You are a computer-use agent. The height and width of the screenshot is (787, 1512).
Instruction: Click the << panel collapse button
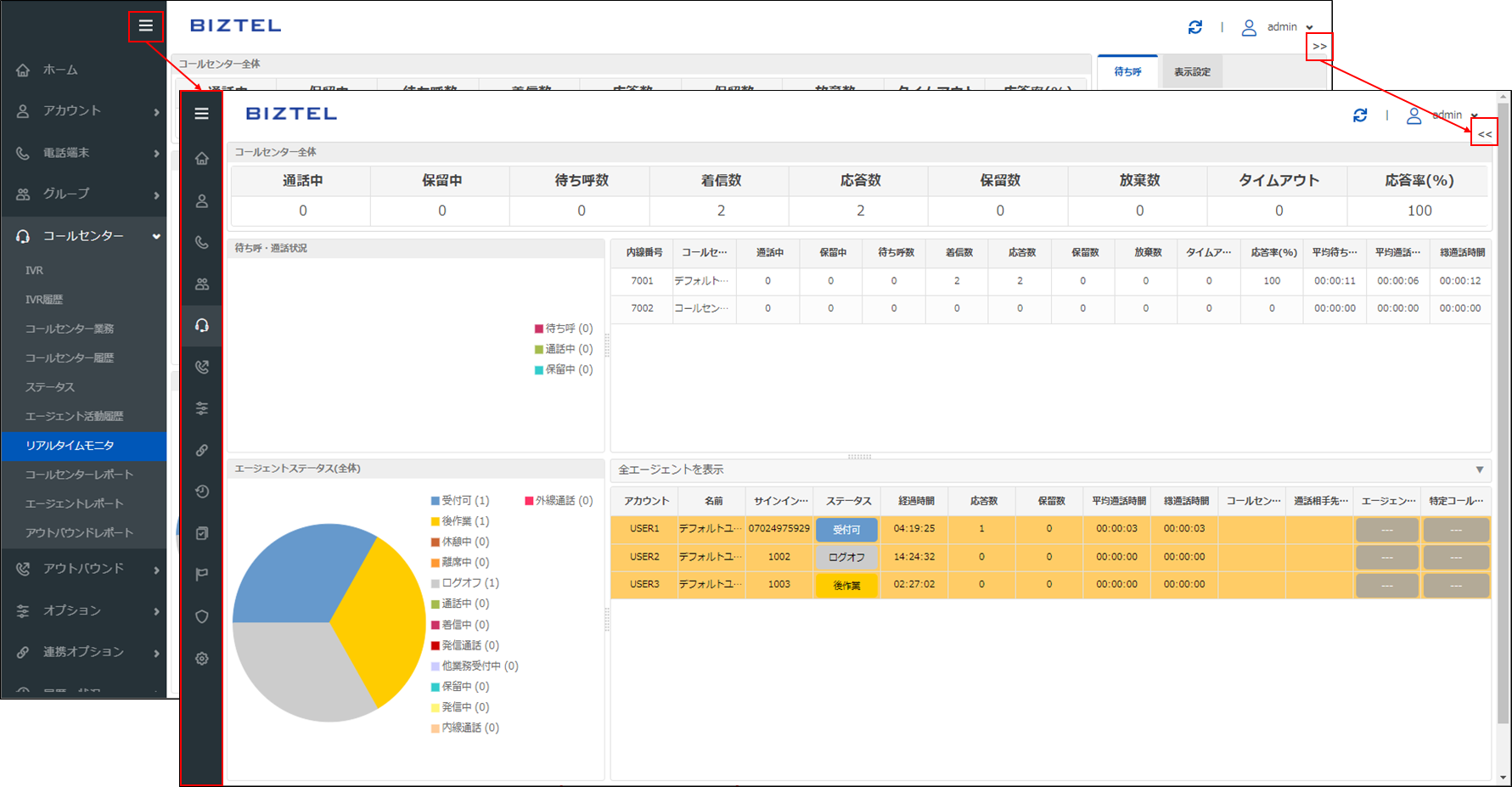(1484, 133)
